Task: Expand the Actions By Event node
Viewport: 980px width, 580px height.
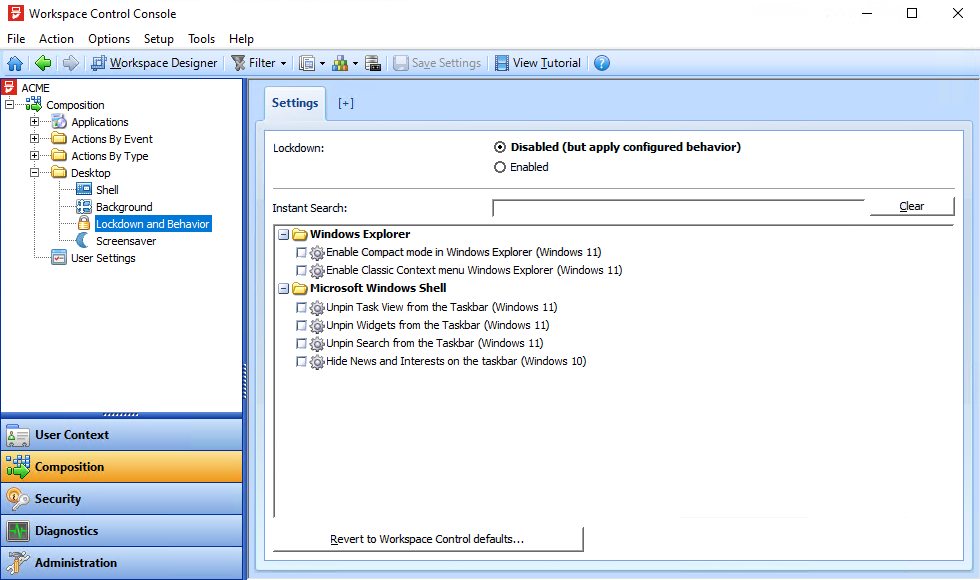Action: pos(34,138)
